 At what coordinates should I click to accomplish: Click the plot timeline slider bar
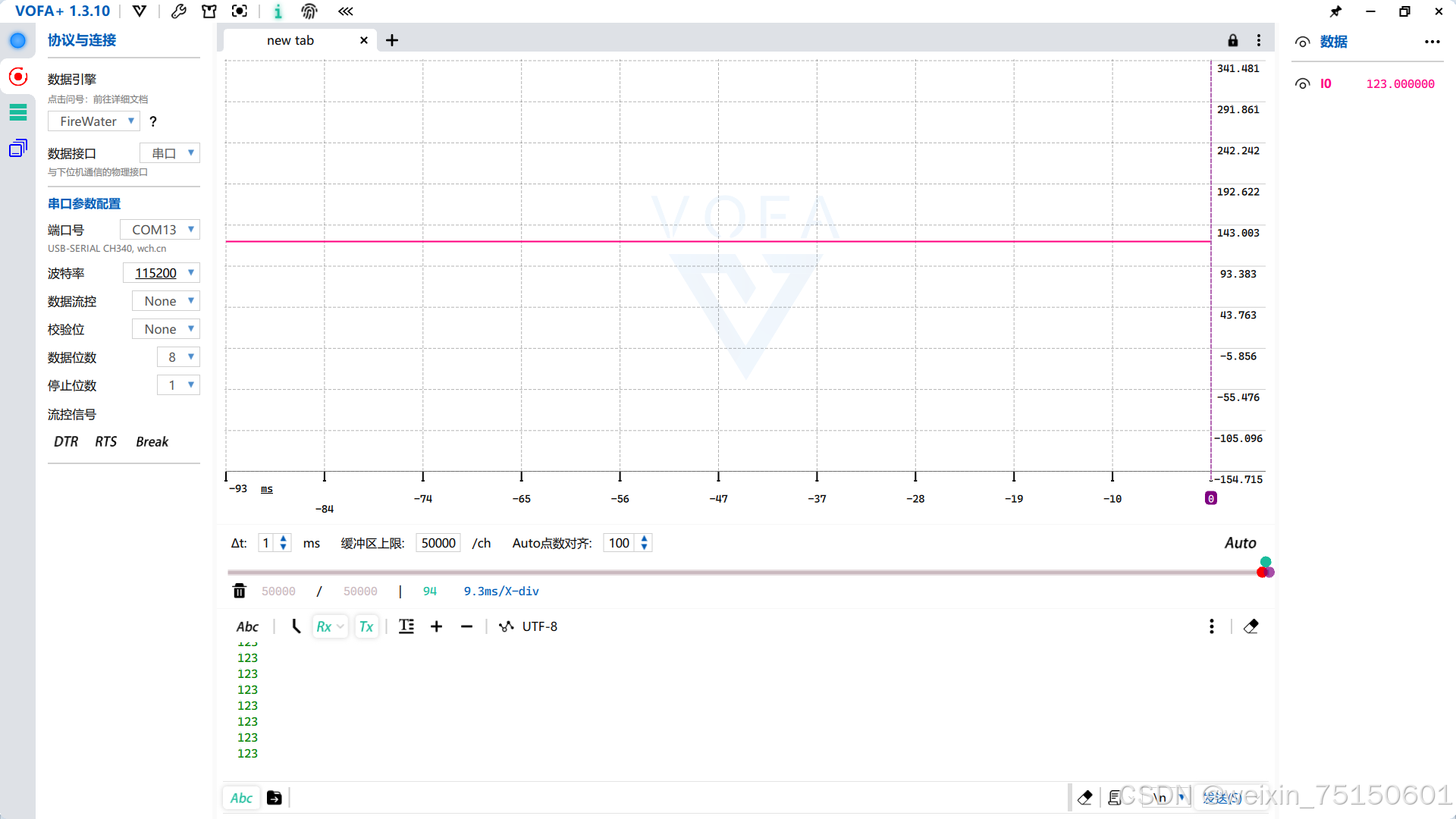(743, 573)
